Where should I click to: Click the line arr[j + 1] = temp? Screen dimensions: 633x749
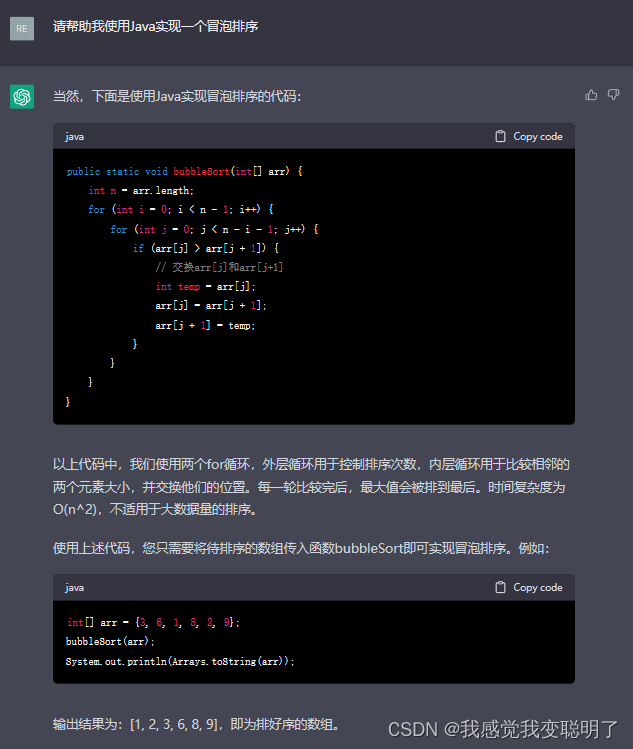(205, 325)
